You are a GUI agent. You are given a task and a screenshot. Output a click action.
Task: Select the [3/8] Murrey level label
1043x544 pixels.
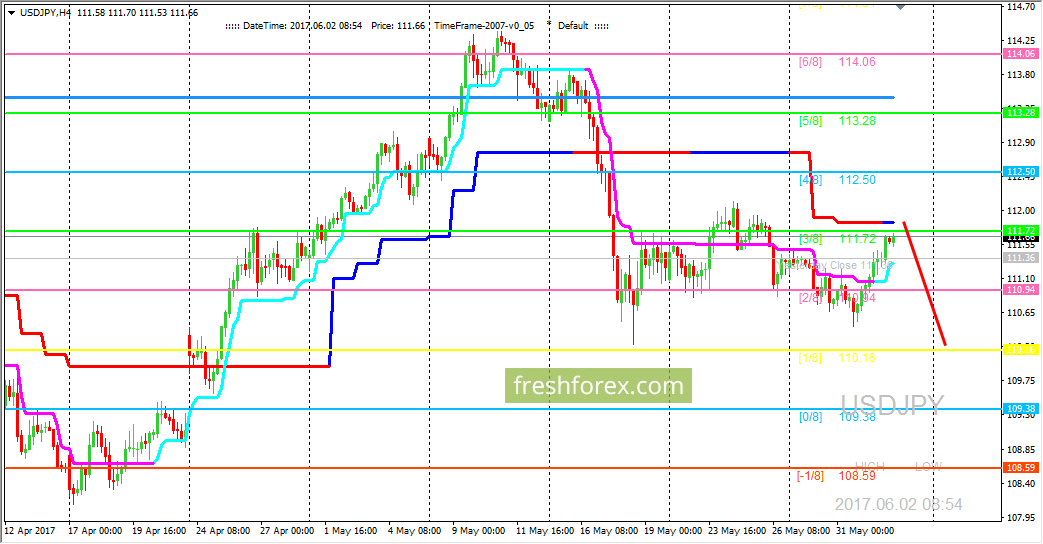(810, 239)
